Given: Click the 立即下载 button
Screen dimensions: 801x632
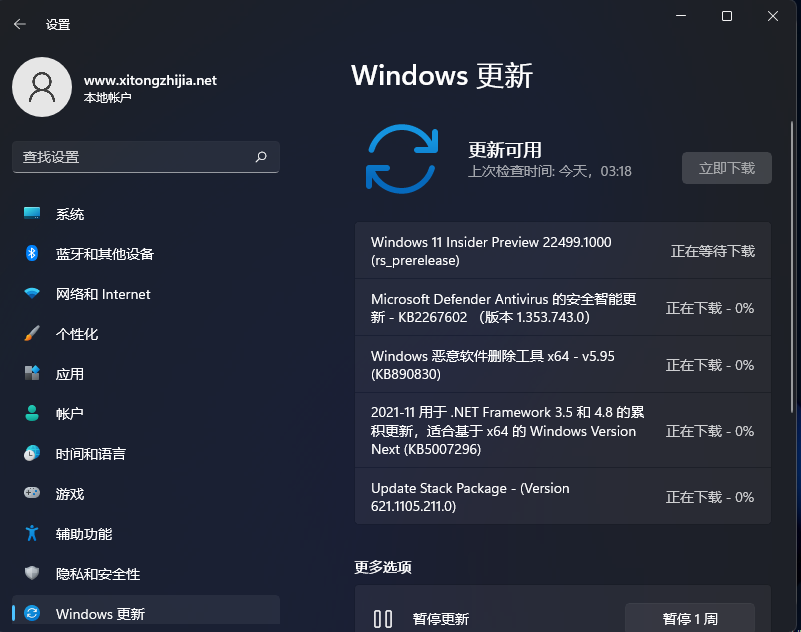Looking at the screenshot, I should click(x=726, y=168).
